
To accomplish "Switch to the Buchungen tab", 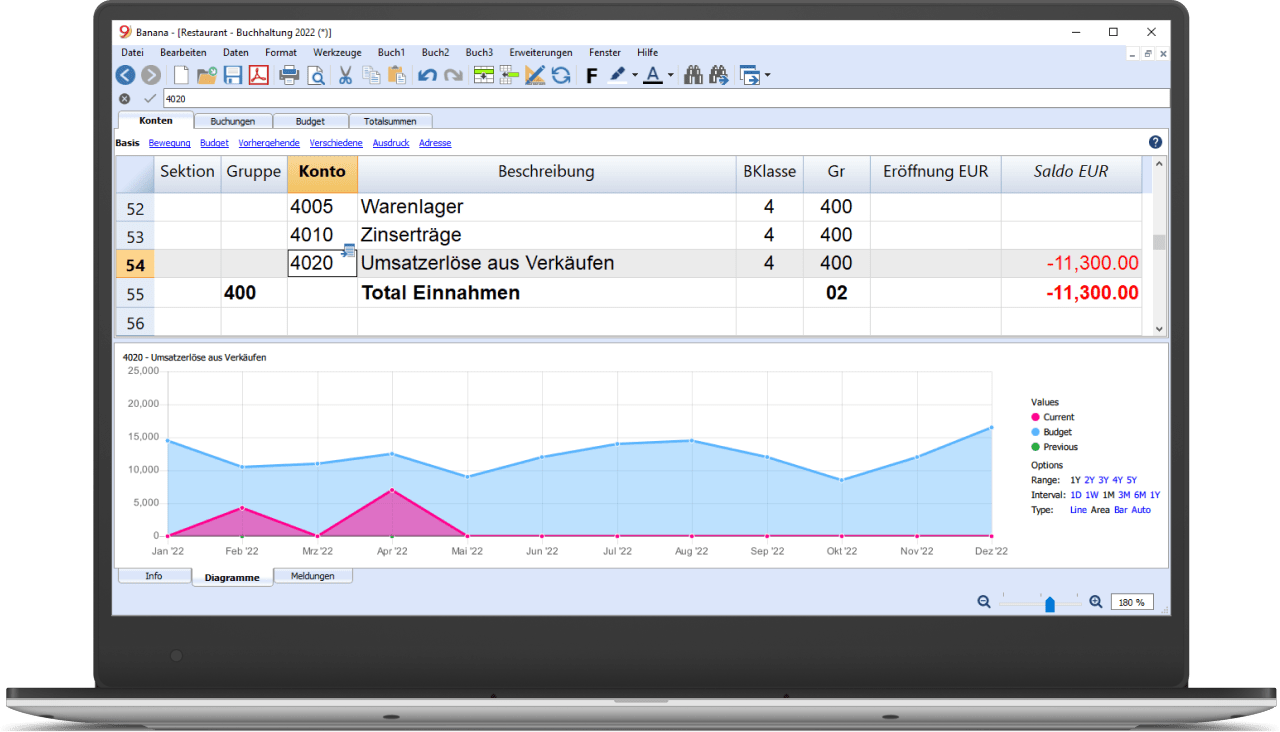I will pos(232,121).
